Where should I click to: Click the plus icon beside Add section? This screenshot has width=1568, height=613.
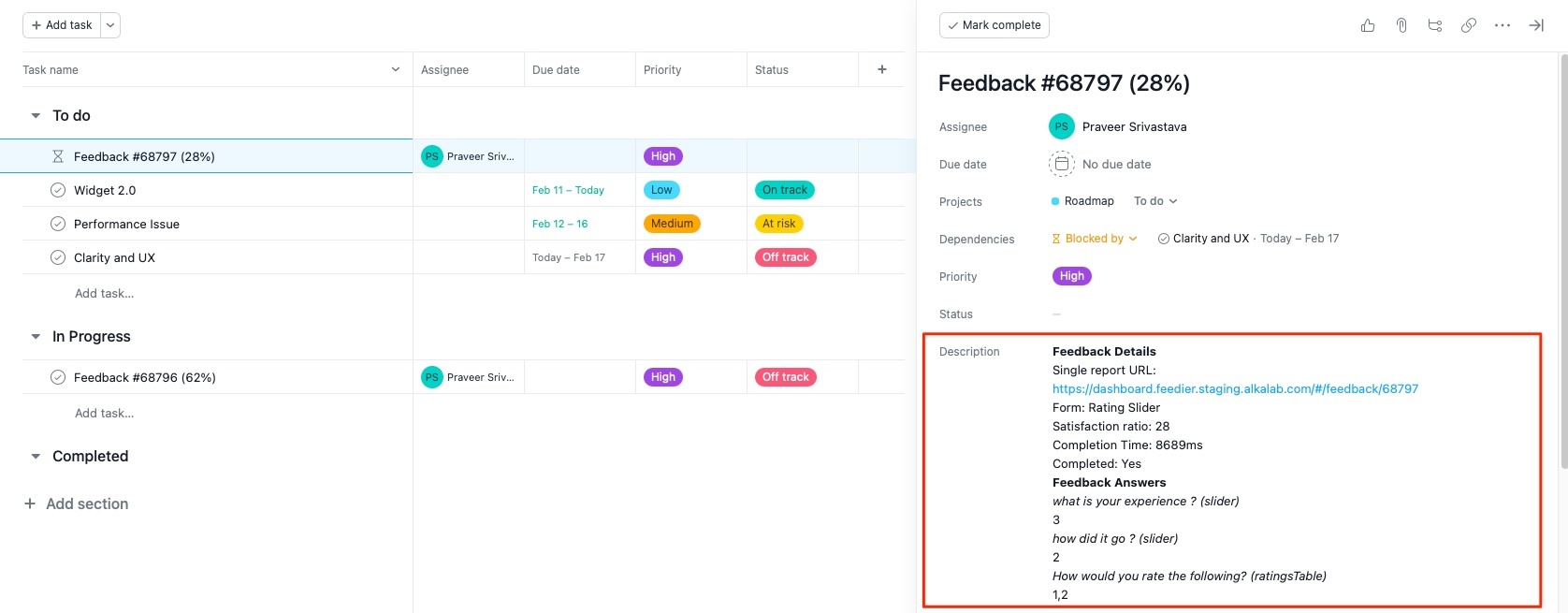tap(30, 504)
